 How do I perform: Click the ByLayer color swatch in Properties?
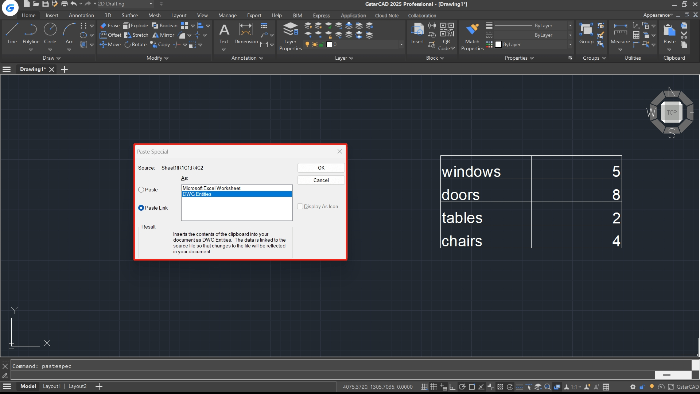click(499, 45)
